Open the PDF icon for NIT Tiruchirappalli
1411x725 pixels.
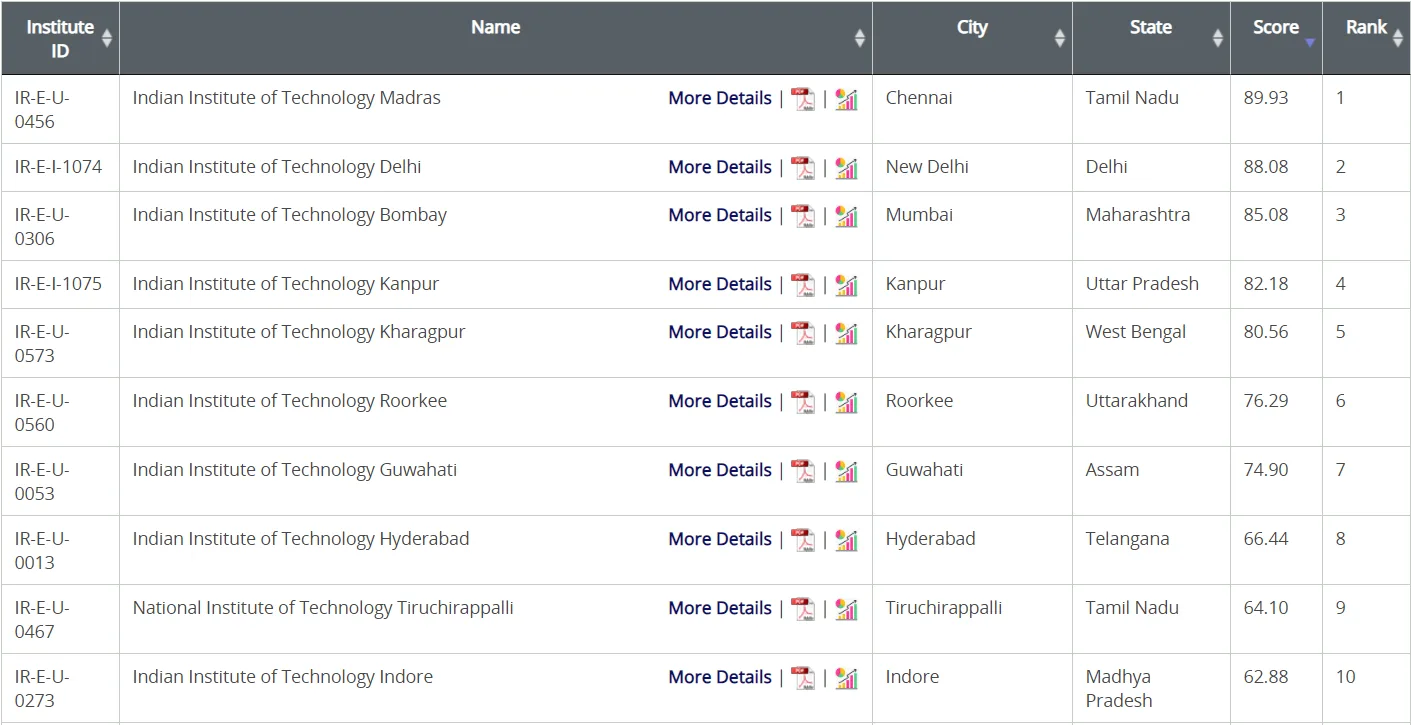803,609
